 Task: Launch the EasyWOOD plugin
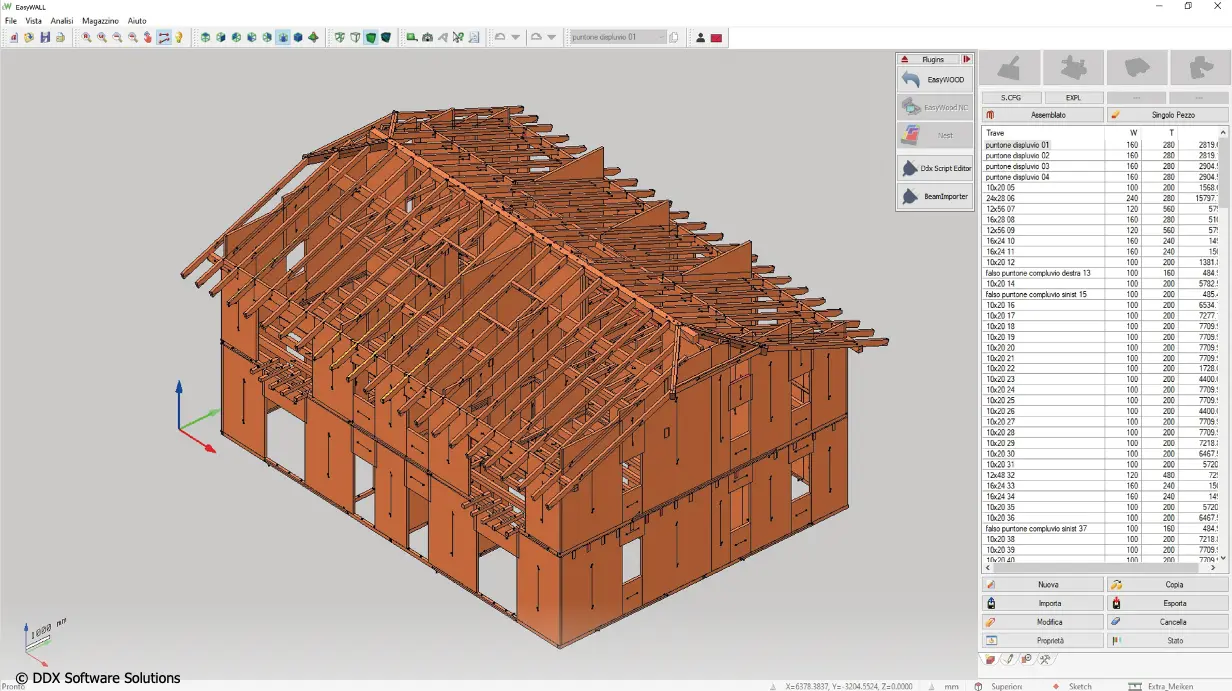point(935,79)
